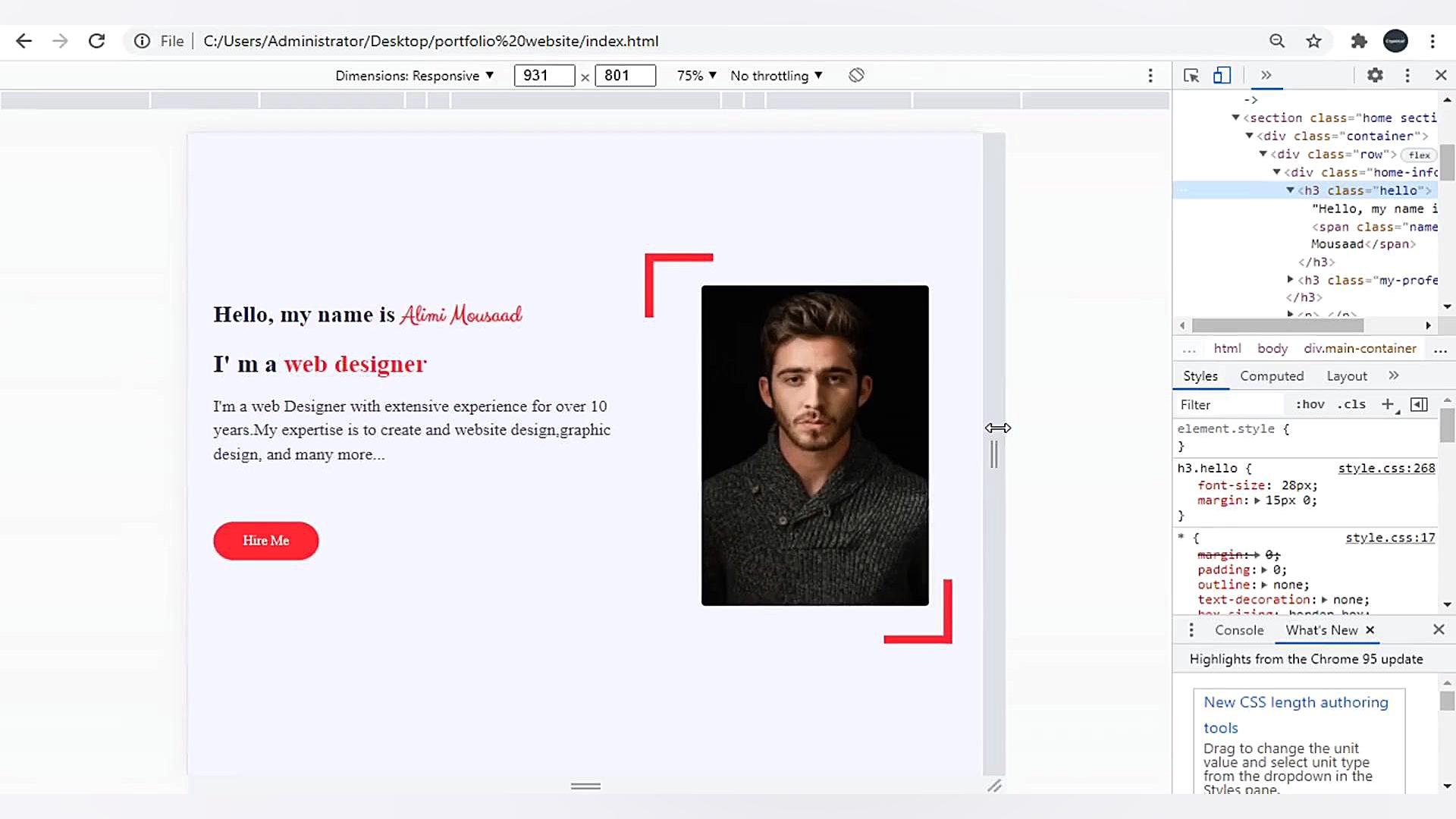The image size is (1456, 819).
Task: Open device toolbar more options
Action: (1150, 75)
